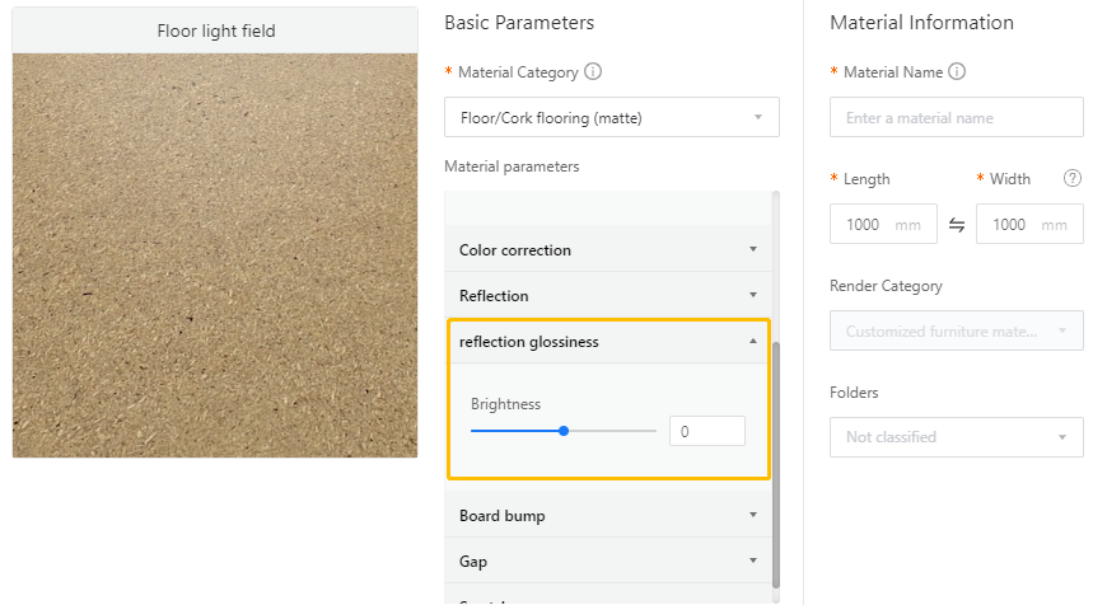Image resolution: width=1107 pixels, height=606 pixels.
Task: Click help icon next to Width
Action: pyautogui.click(x=1072, y=179)
